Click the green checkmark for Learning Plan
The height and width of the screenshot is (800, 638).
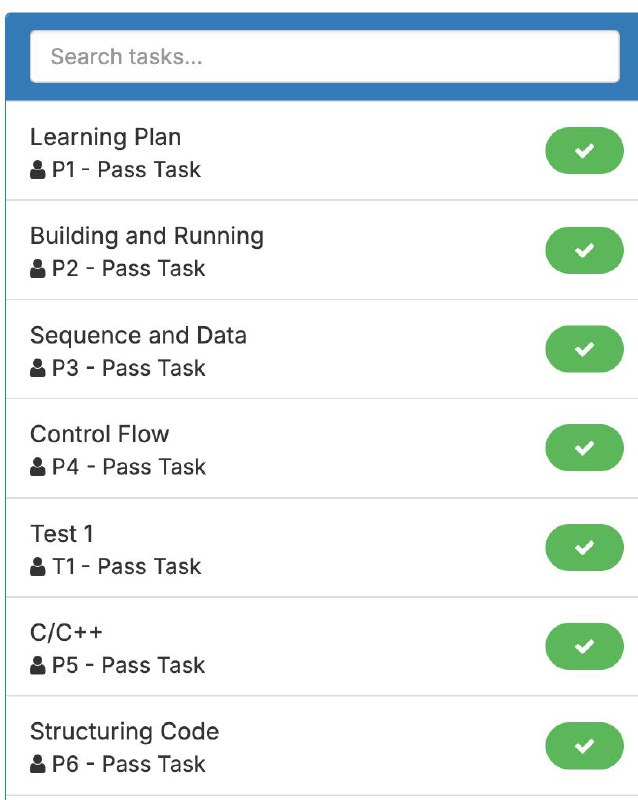click(x=584, y=151)
